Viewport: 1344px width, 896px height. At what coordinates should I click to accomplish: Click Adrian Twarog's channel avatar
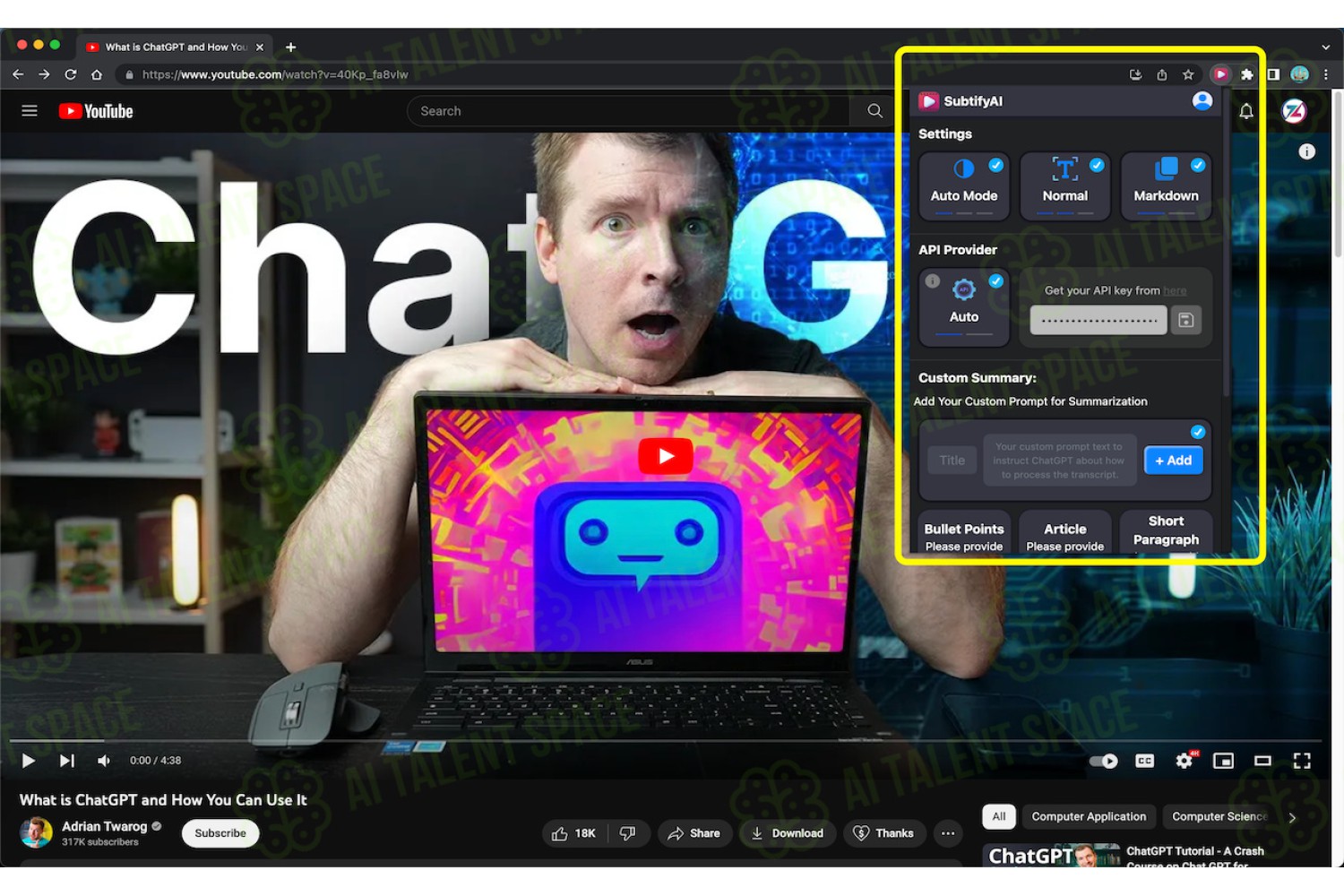tap(36, 832)
